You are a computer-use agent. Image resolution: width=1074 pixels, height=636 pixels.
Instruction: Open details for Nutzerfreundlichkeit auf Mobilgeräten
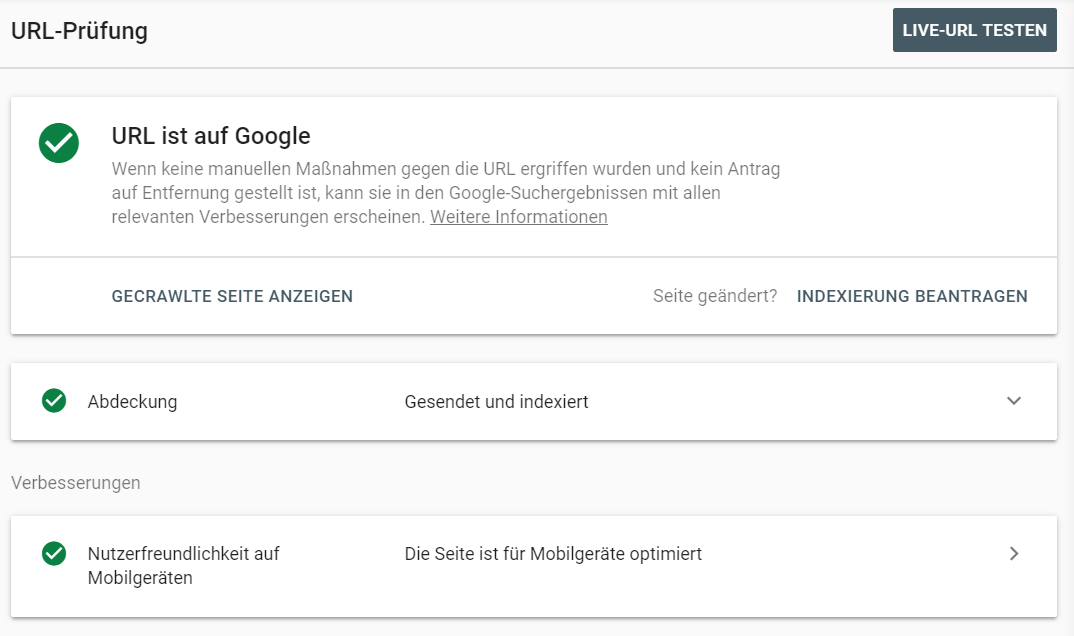[1014, 553]
